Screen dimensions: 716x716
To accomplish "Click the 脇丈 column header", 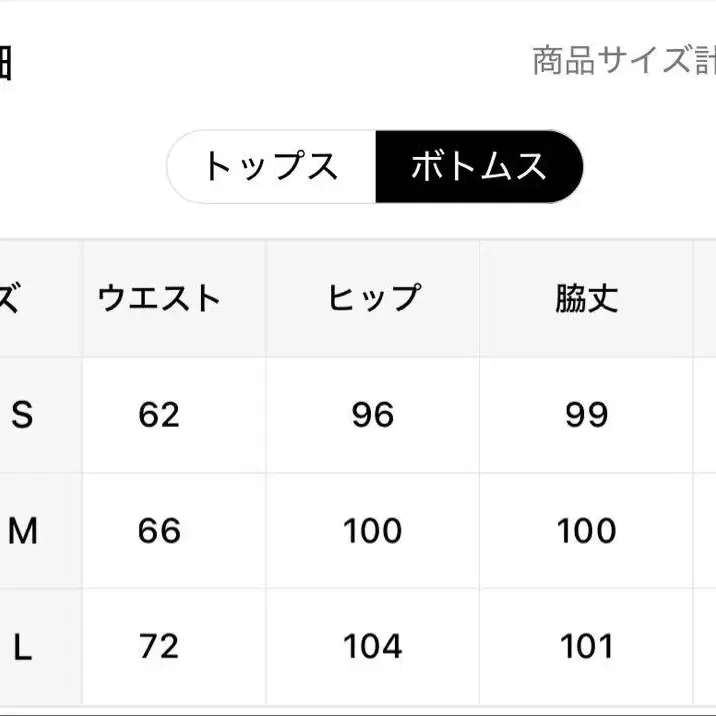I will [586, 298].
